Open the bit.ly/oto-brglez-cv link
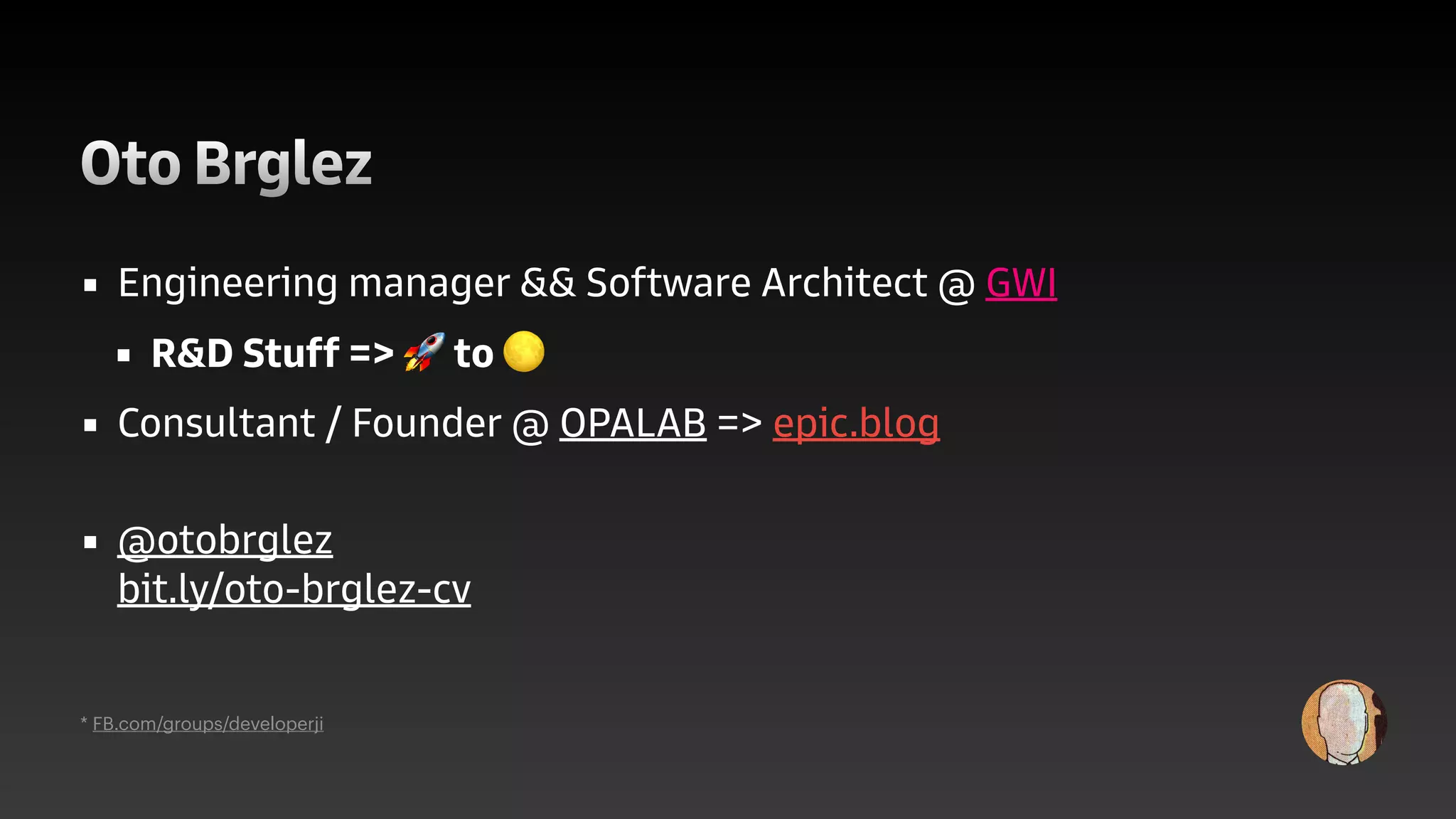The height and width of the screenshot is (819, 1456). click(294, 589)
